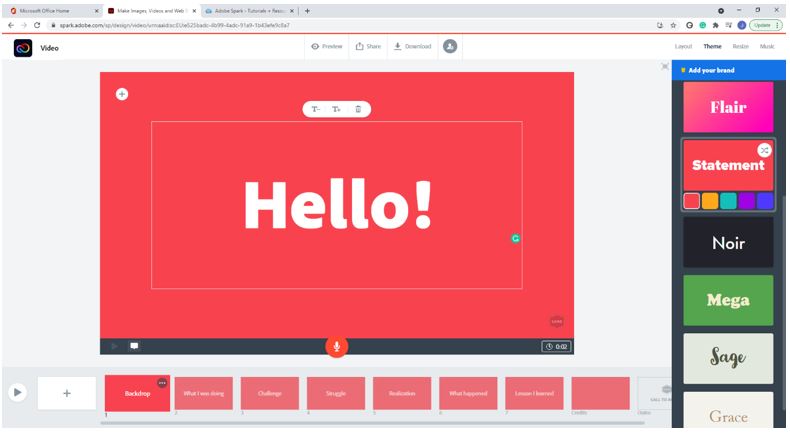Viewport: 790px width, 434px height.
Task: Choose the purple color swatch for Statement
Action: click(x=747, y=201)
